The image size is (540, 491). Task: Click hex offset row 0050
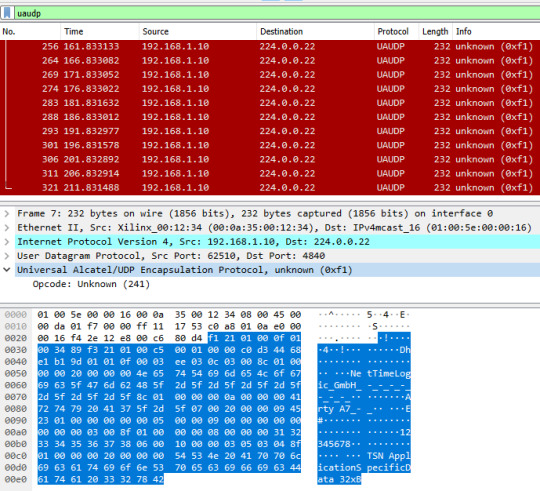coord(15,373)
